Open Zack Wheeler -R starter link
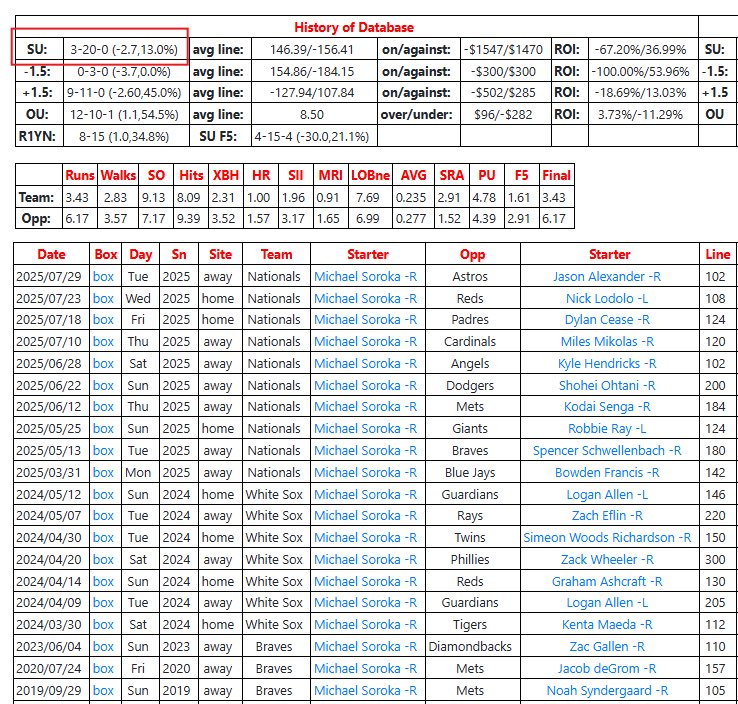 607,560
